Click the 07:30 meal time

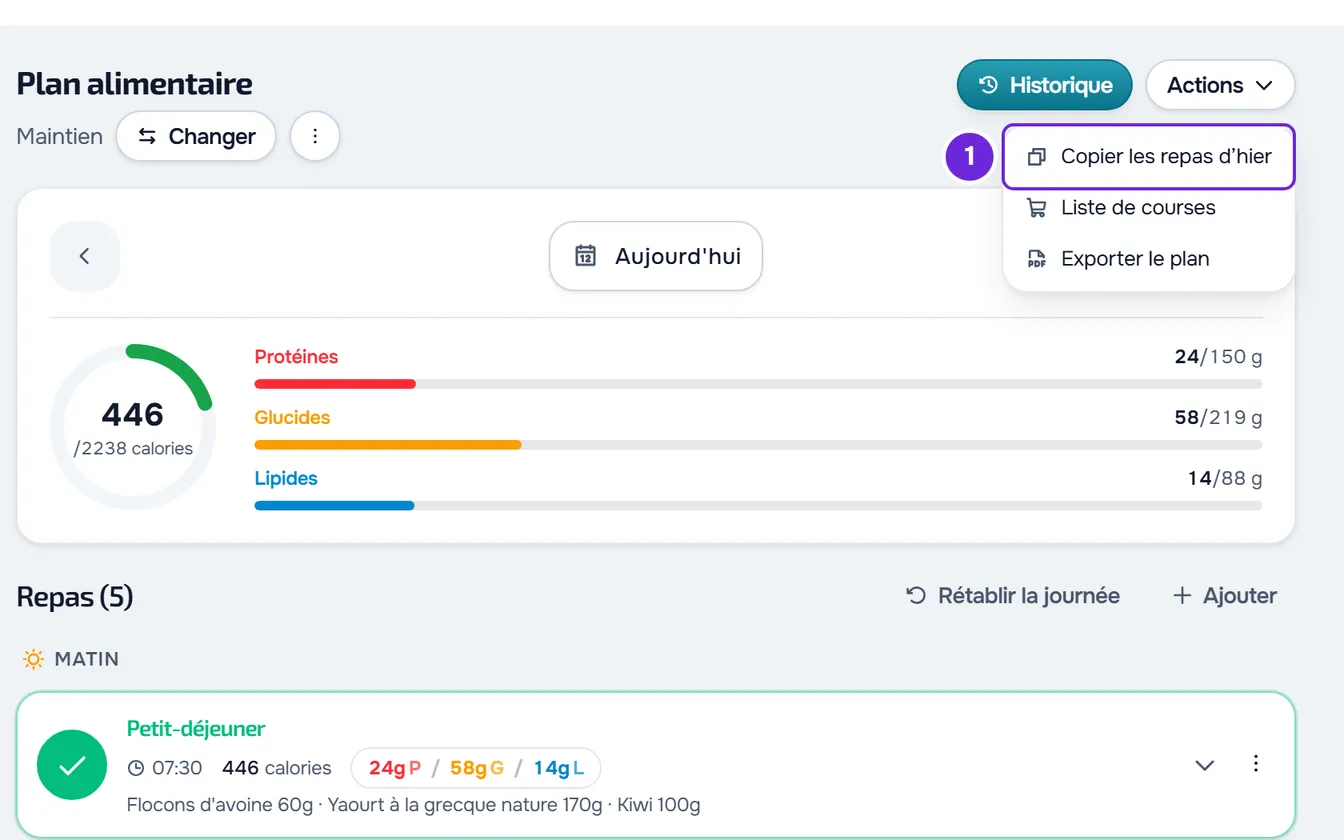[x=166, y=768]
